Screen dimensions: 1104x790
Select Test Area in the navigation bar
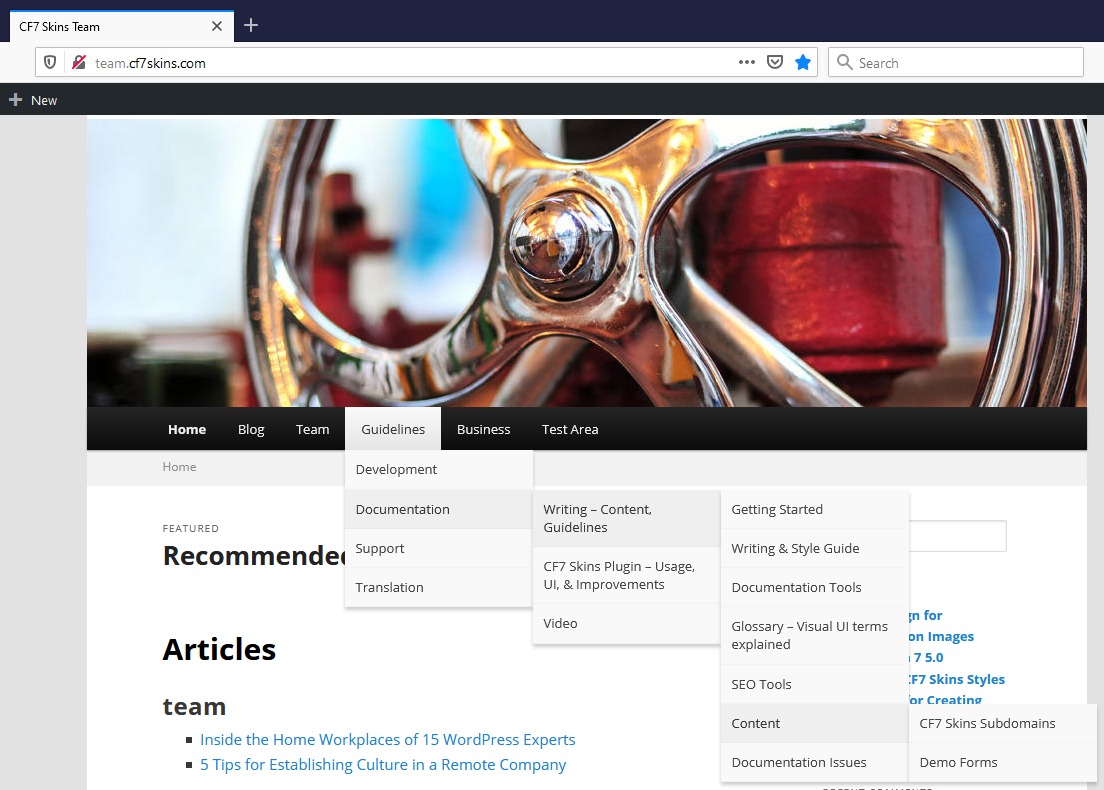[x=570, y=429]
